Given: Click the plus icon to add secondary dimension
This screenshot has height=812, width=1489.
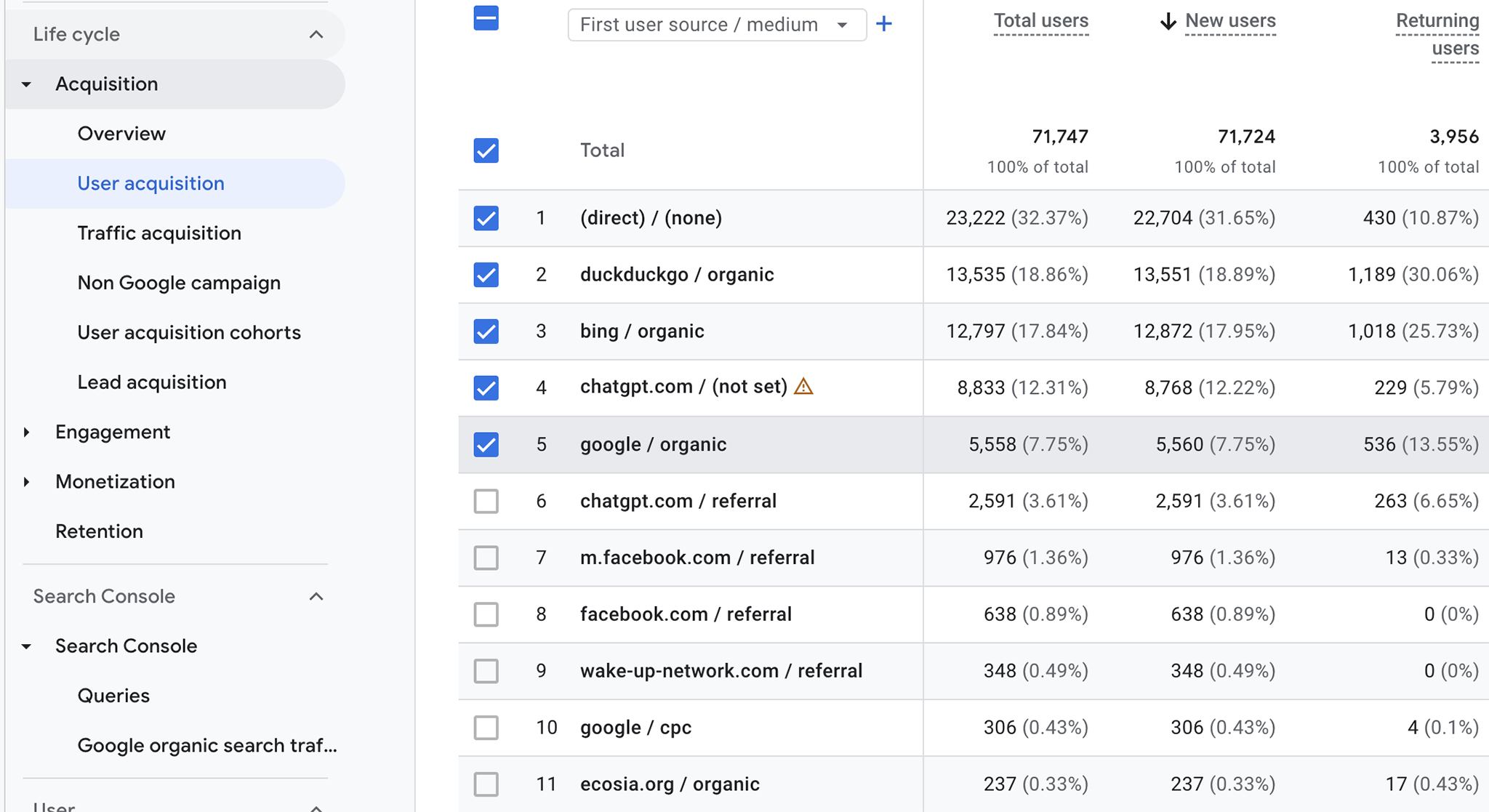Looking at the screenshot, I should (x=884, y=24).
